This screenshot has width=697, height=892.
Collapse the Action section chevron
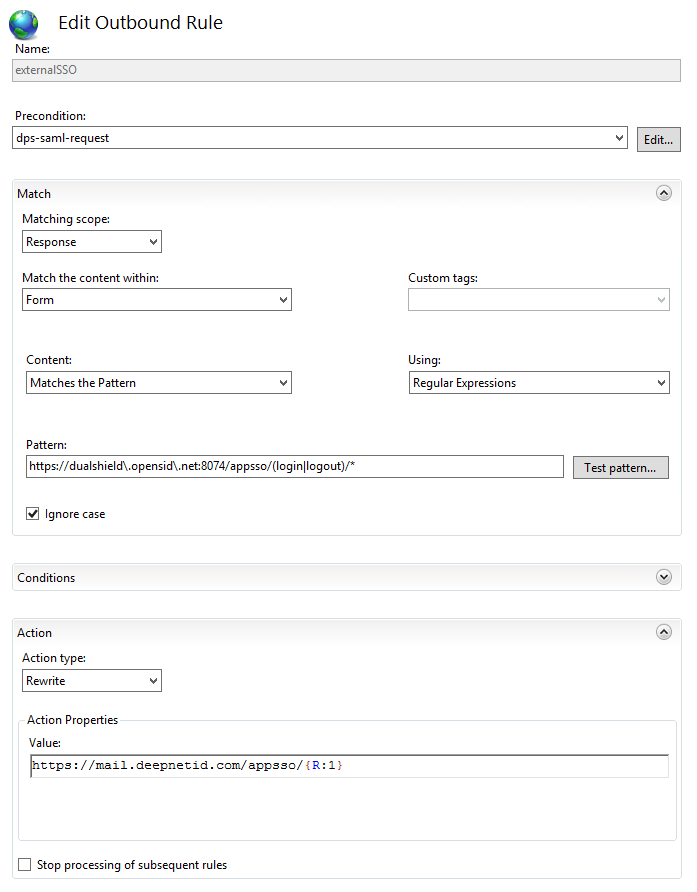coord(663,632)
